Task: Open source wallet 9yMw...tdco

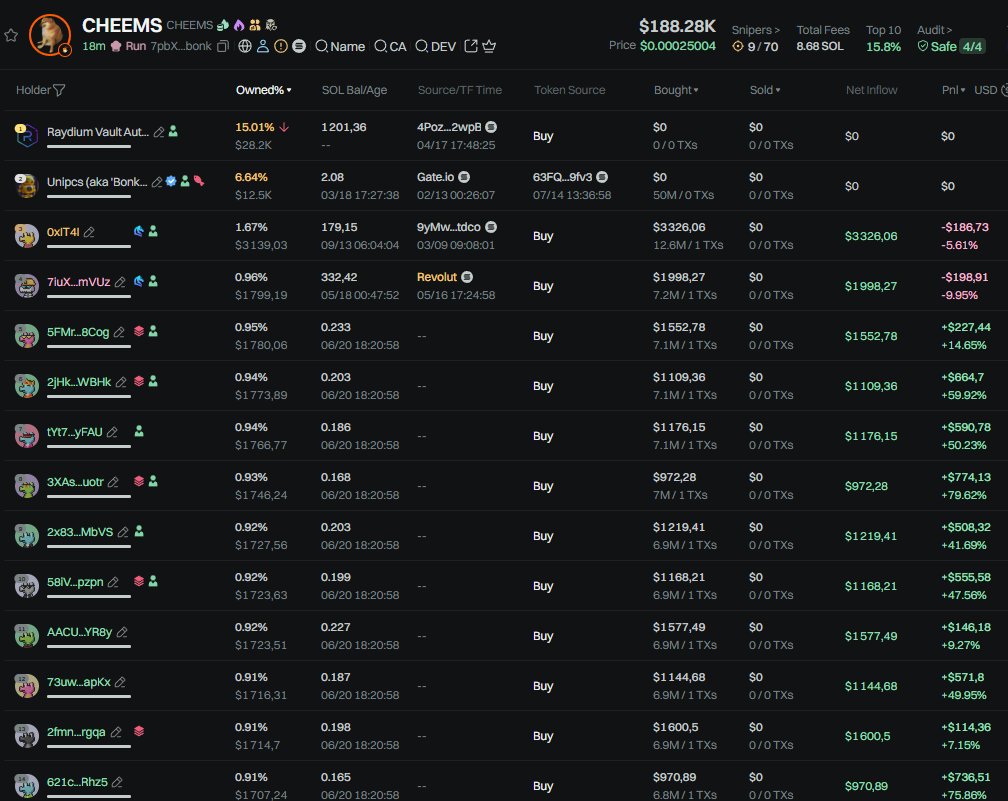Action: 449,228
